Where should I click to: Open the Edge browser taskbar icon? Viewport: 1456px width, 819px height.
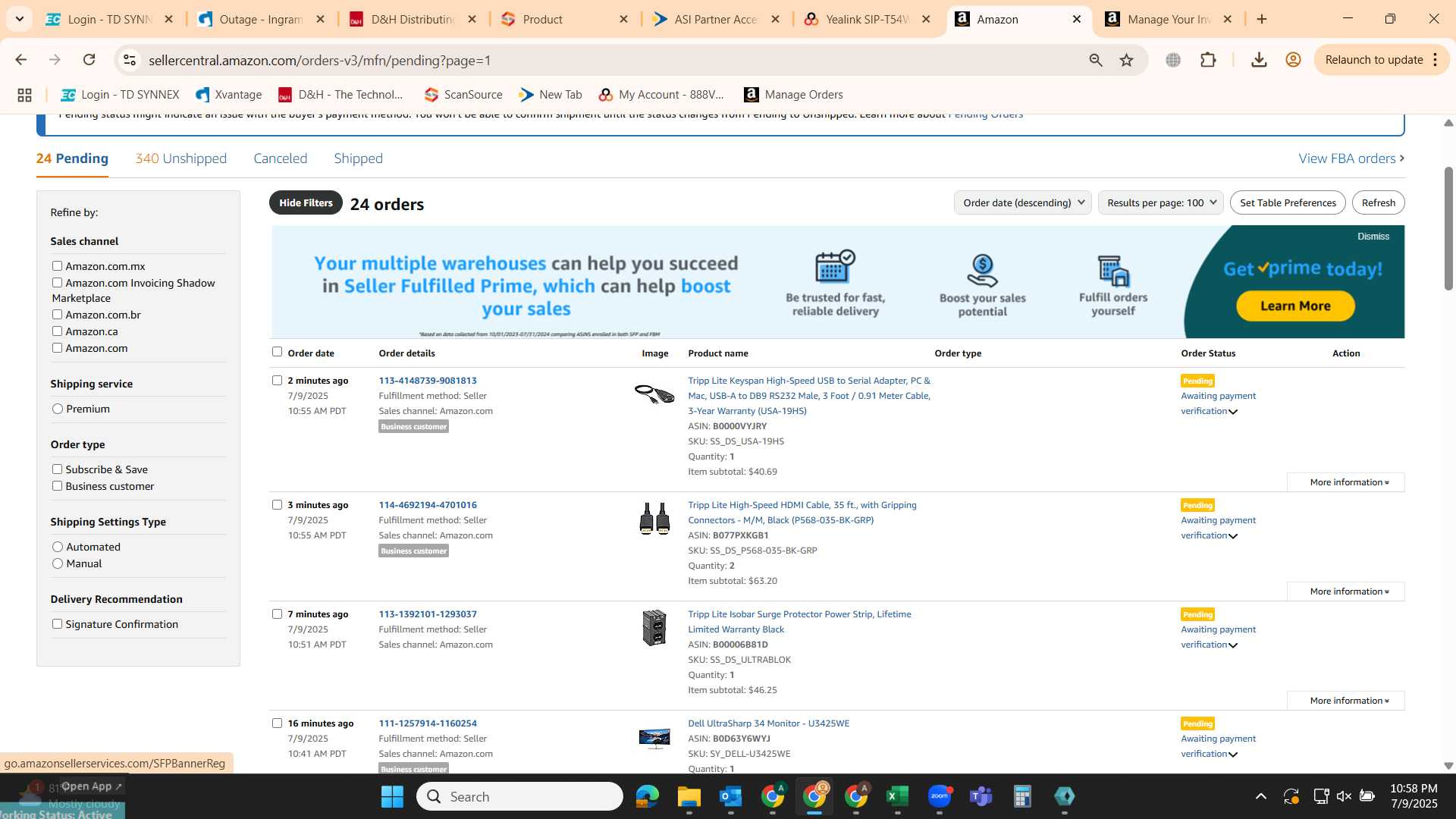click(648, 796)
